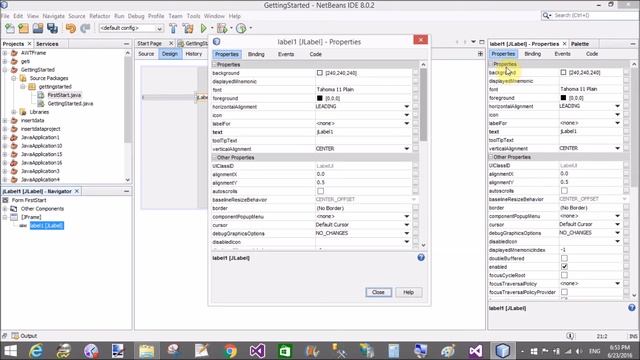Switch to the Services tab

pos(47,44)
